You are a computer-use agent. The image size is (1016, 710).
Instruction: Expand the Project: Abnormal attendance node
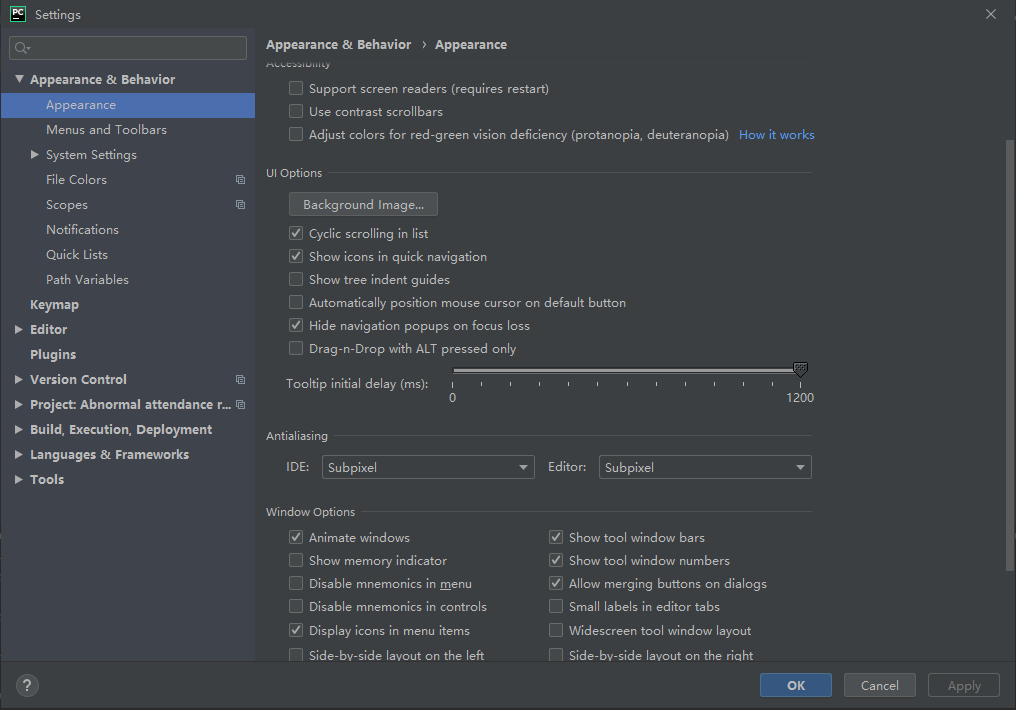(x=19, y=404)
